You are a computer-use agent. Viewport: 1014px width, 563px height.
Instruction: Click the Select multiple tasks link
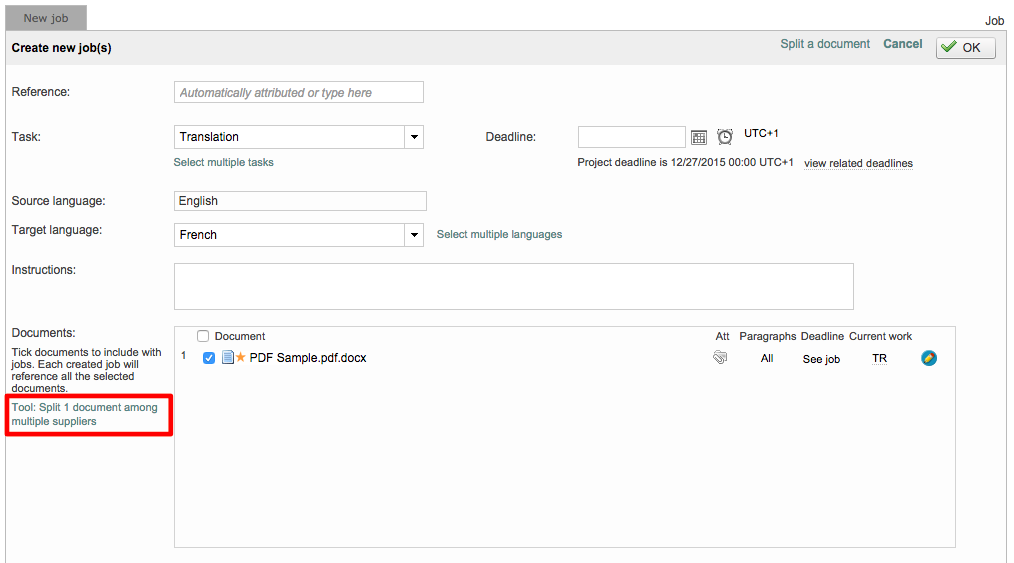pyautogui.click(x=223, y=162)
